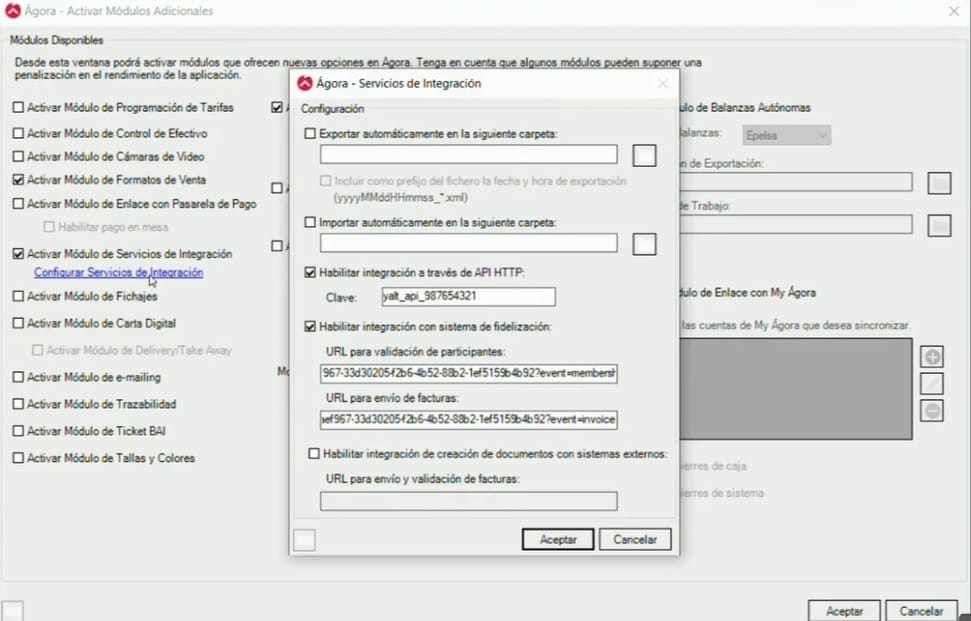Click Cancelar in Activar Módulos Adicionales window
This screenshot has width=971, height=621.
pyautogui.click(x=921, y=610)
